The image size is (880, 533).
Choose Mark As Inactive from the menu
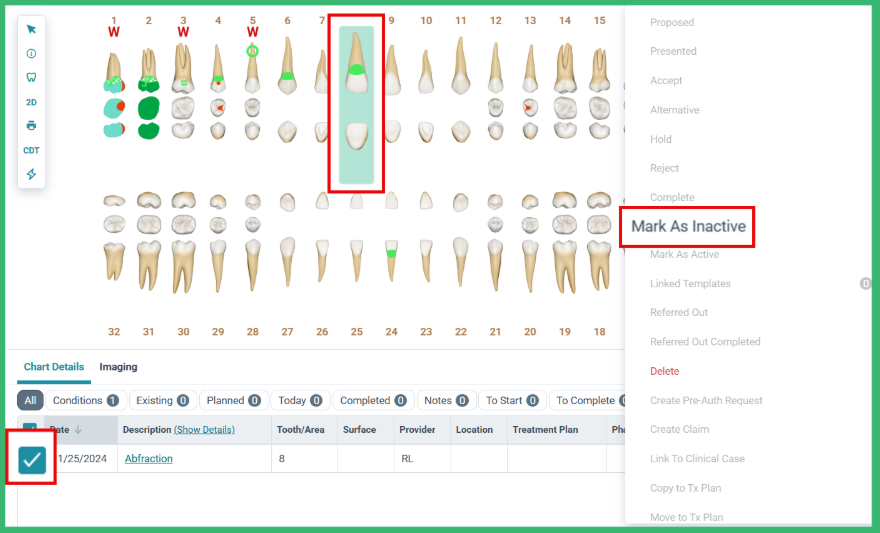coord(688,226)
